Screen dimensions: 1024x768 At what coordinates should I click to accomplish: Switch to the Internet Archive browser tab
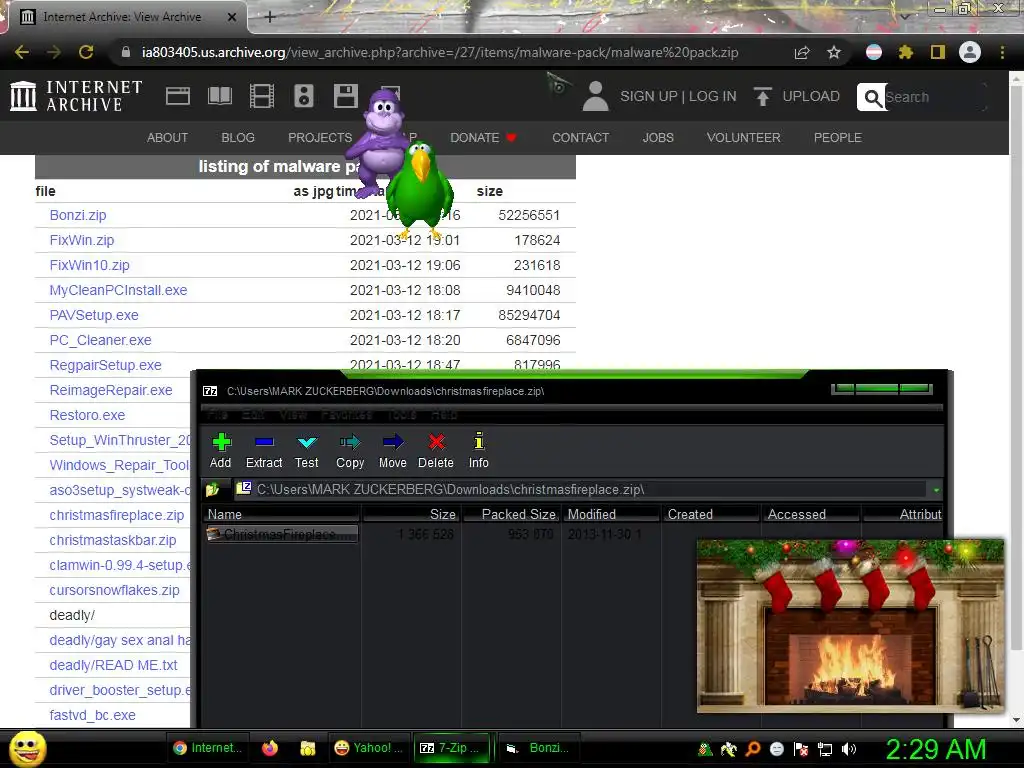click(x=127, y=17)
